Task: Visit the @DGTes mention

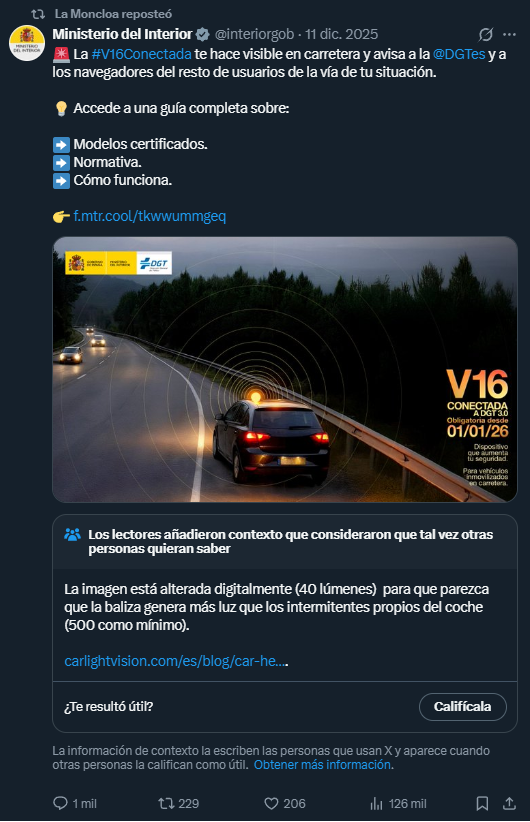Action: (459, 54)
